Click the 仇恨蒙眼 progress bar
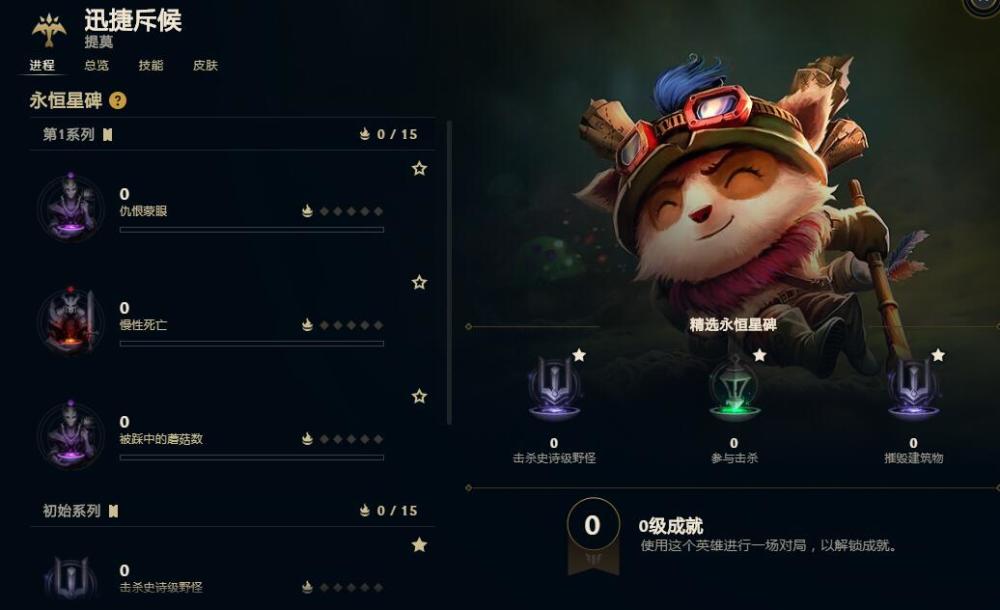Image resolution: width=1000 pixels, height=610 pixels. [252, 230]
